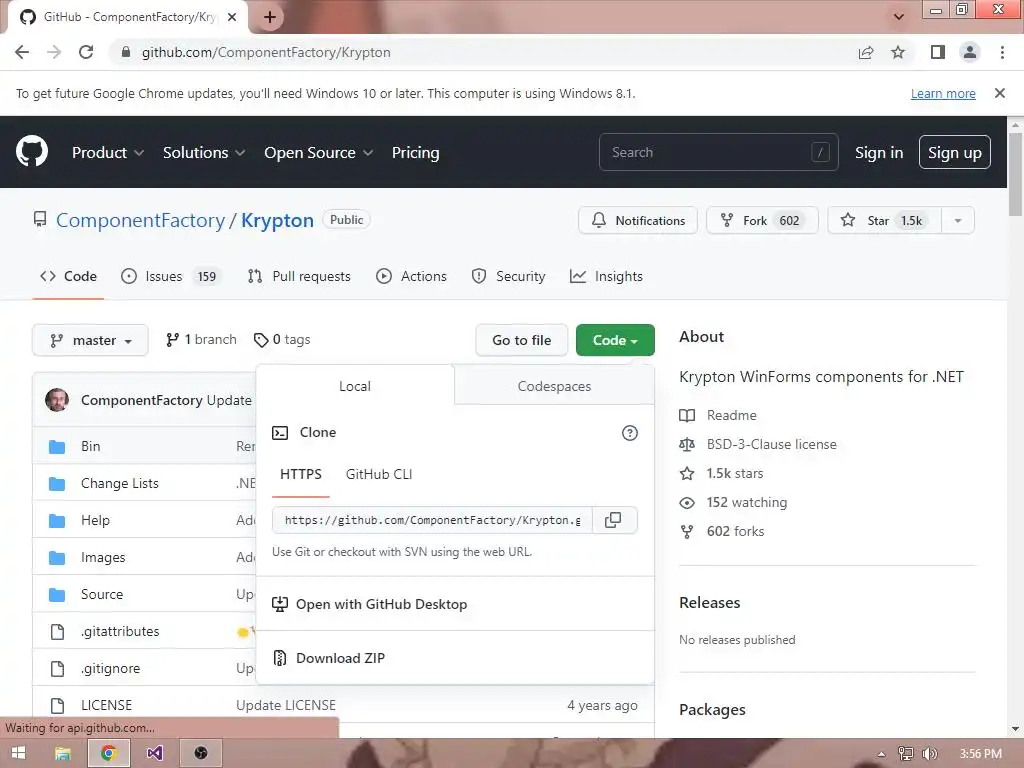Click the Go to file button
The height and width of the screenshot is (768, 1024).
coord(522,340)
